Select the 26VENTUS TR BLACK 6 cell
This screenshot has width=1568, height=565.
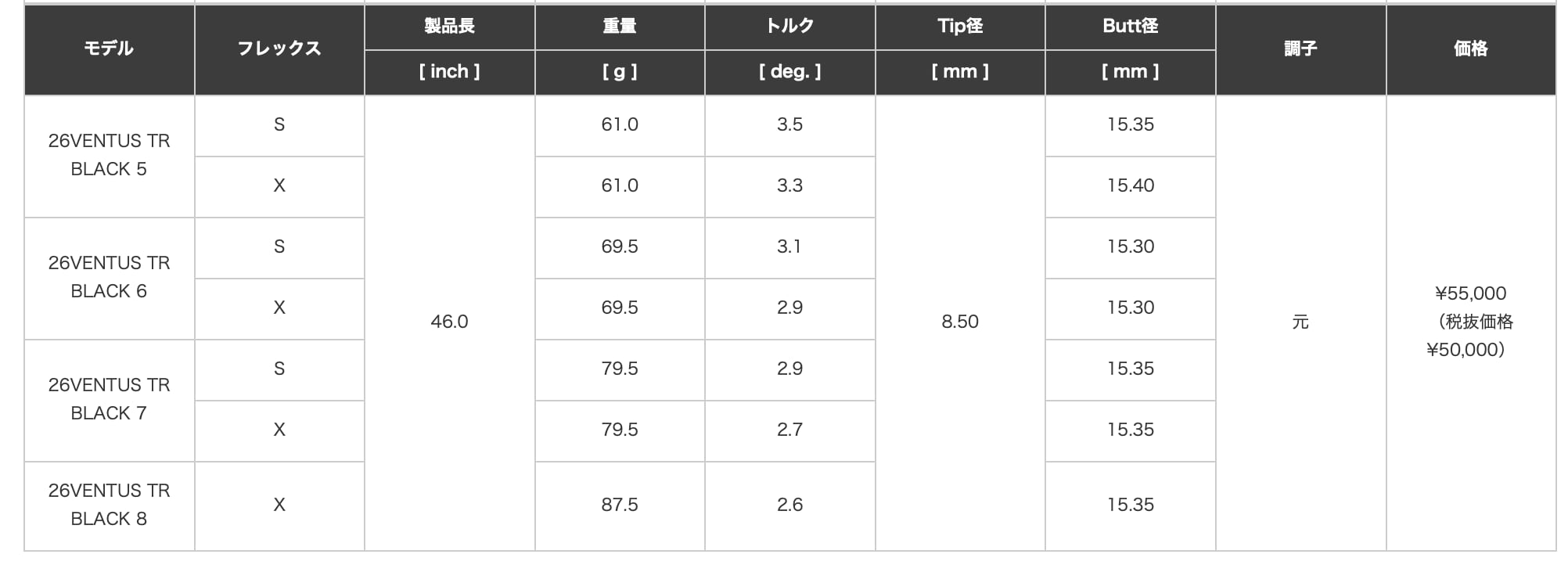coord(109,277)
